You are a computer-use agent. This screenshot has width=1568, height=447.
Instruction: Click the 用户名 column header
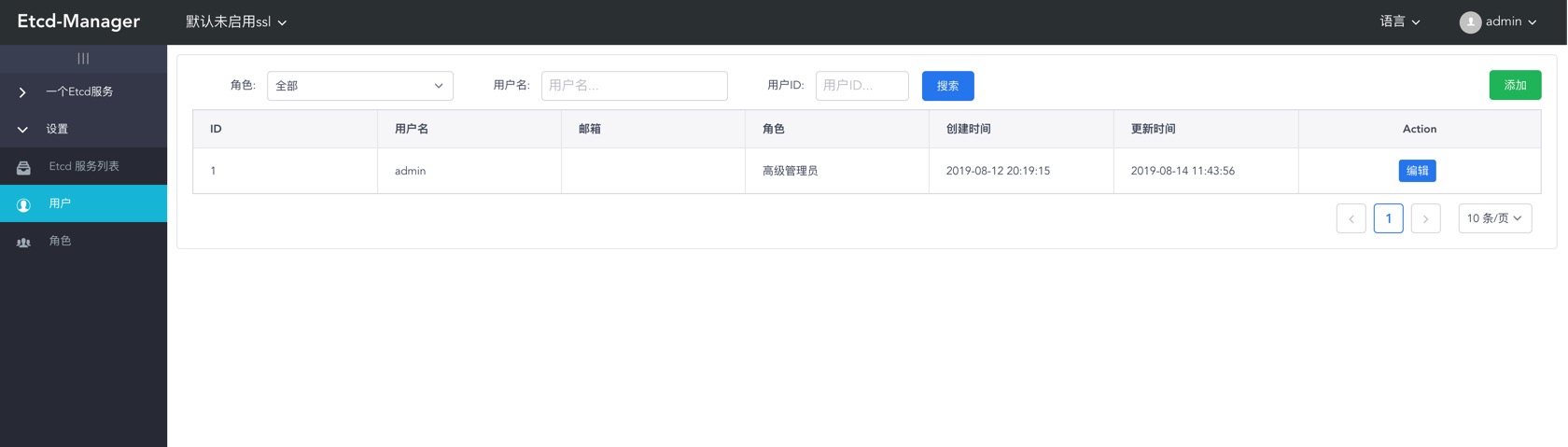click(x=469, y=129)
